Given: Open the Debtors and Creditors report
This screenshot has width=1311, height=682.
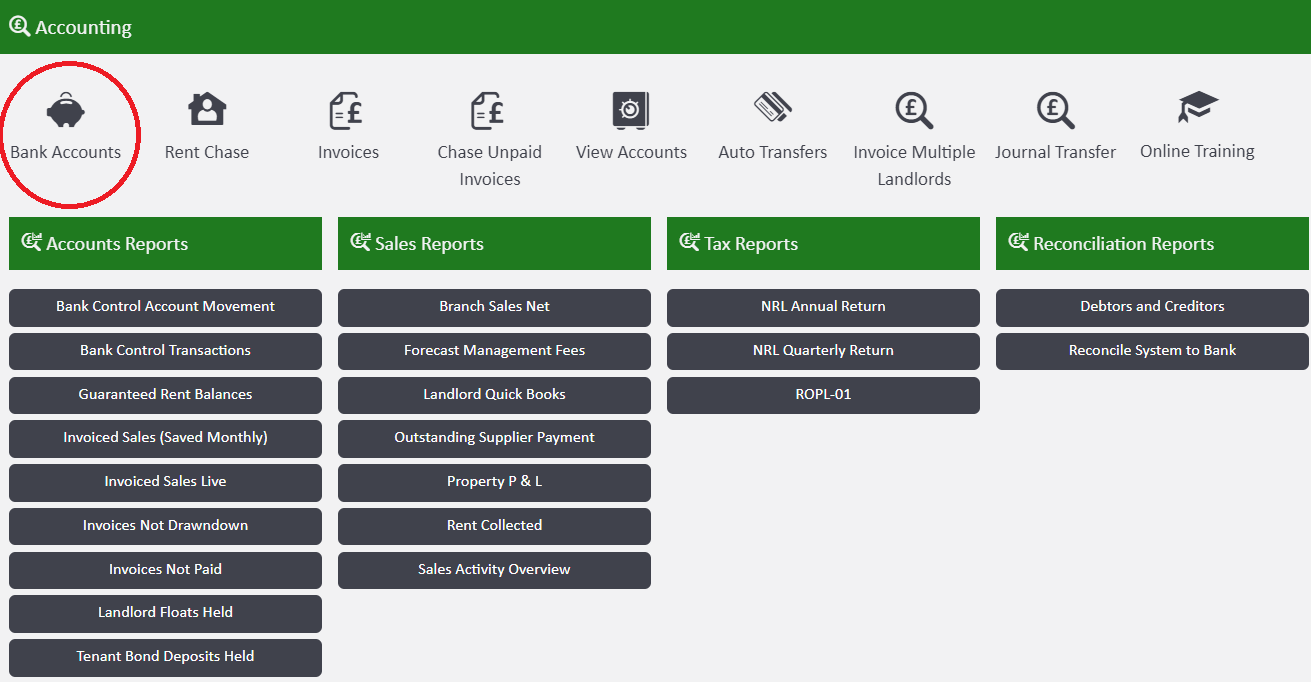Looking at the screenshot, I should pos(1152,307).
